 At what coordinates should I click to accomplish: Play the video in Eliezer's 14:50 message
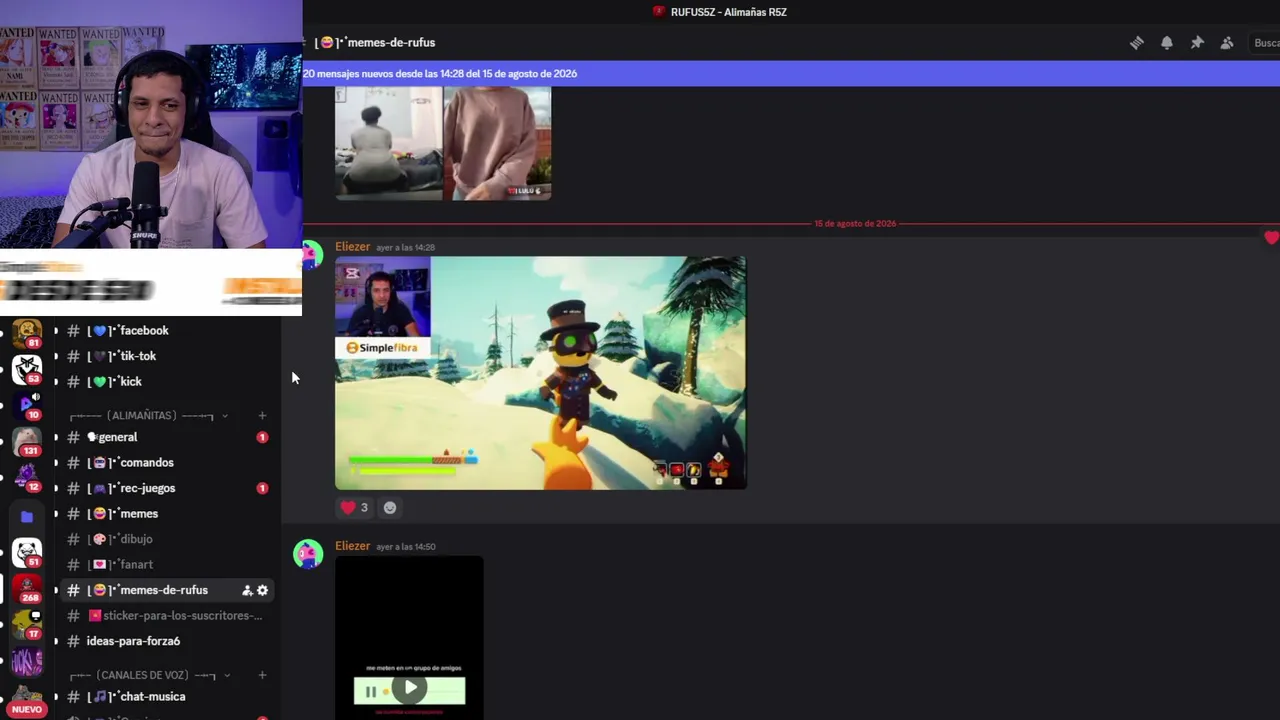click(410, 688)
